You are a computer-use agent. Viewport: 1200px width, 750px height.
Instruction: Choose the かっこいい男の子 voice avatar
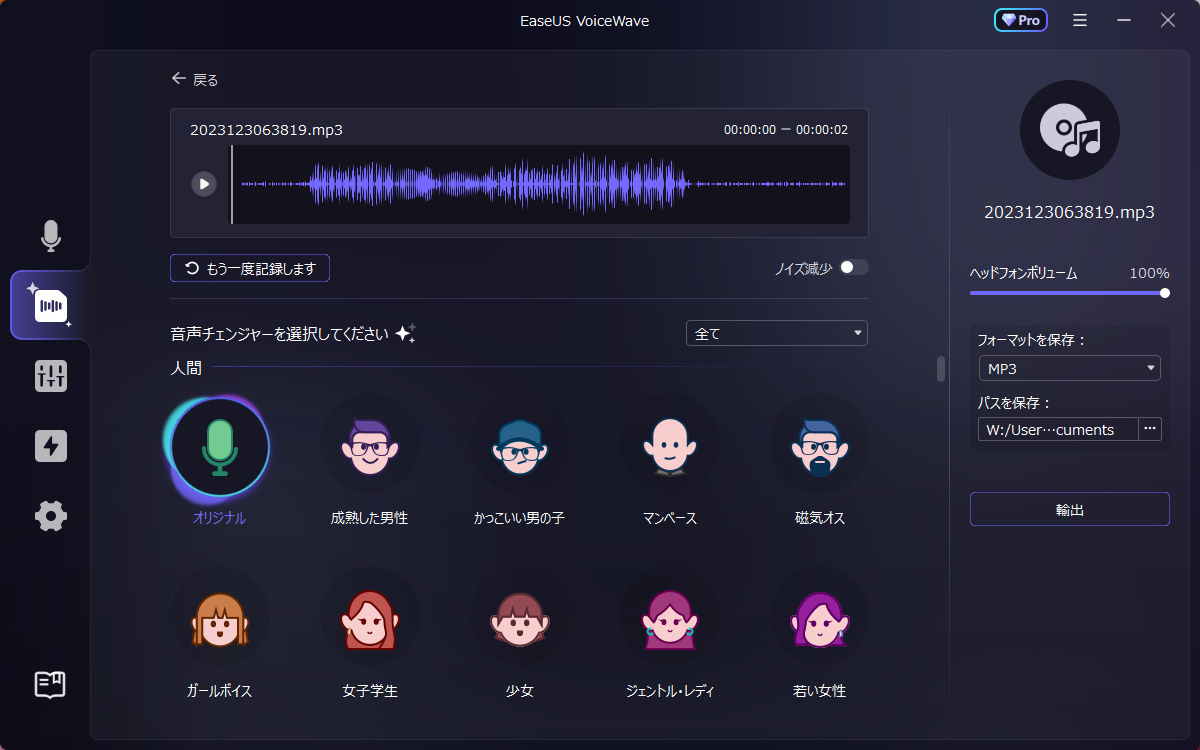coord(519,445)
